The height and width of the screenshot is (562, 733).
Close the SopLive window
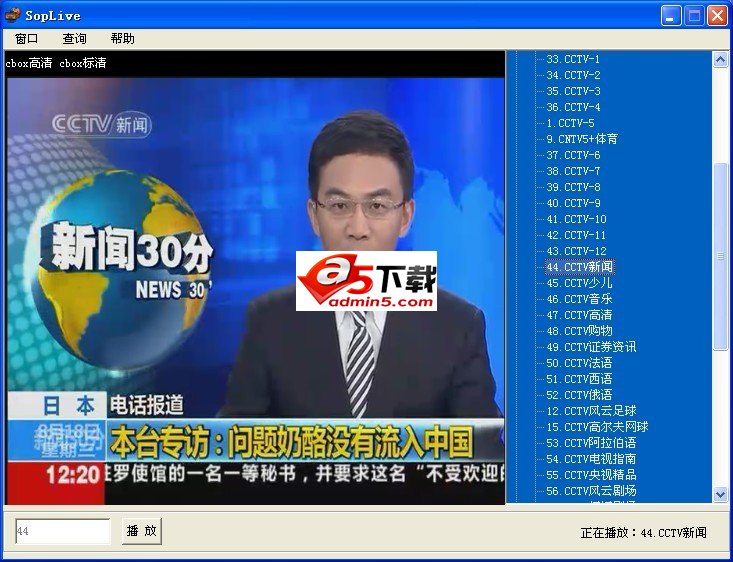(x=717, y=15)
